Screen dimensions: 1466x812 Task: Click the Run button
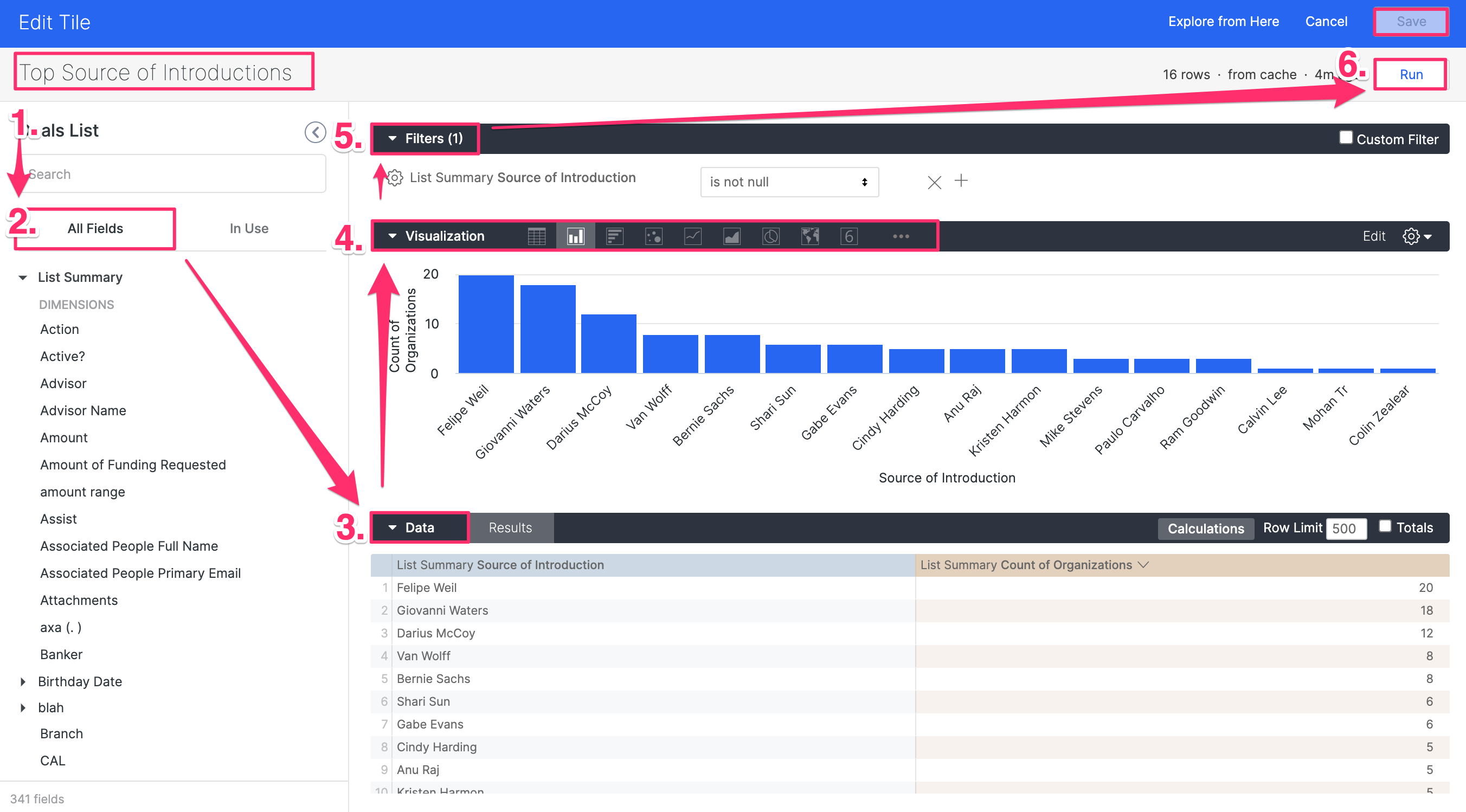[x=1411, y=74]
